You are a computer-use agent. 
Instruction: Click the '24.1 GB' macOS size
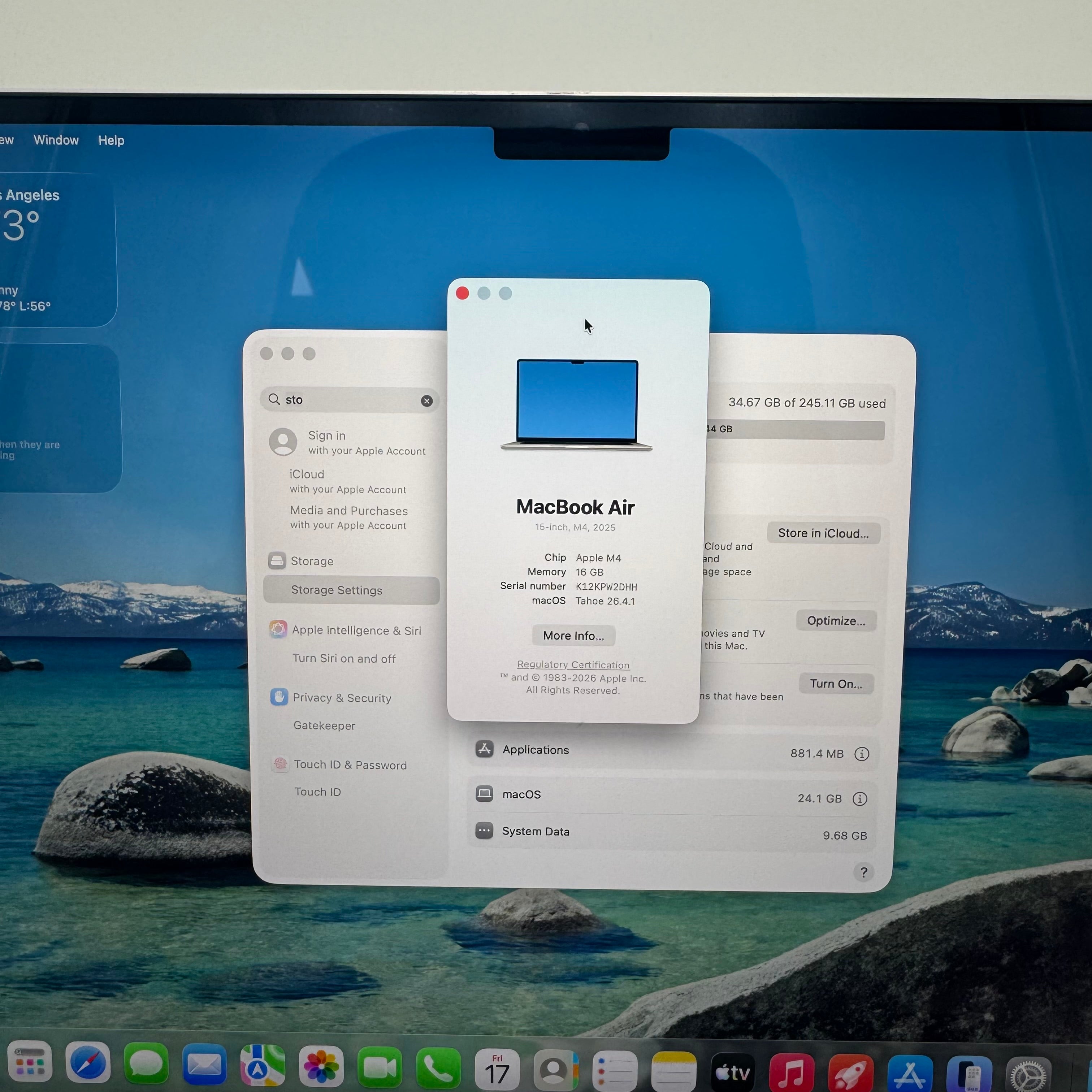pos(820,798)
